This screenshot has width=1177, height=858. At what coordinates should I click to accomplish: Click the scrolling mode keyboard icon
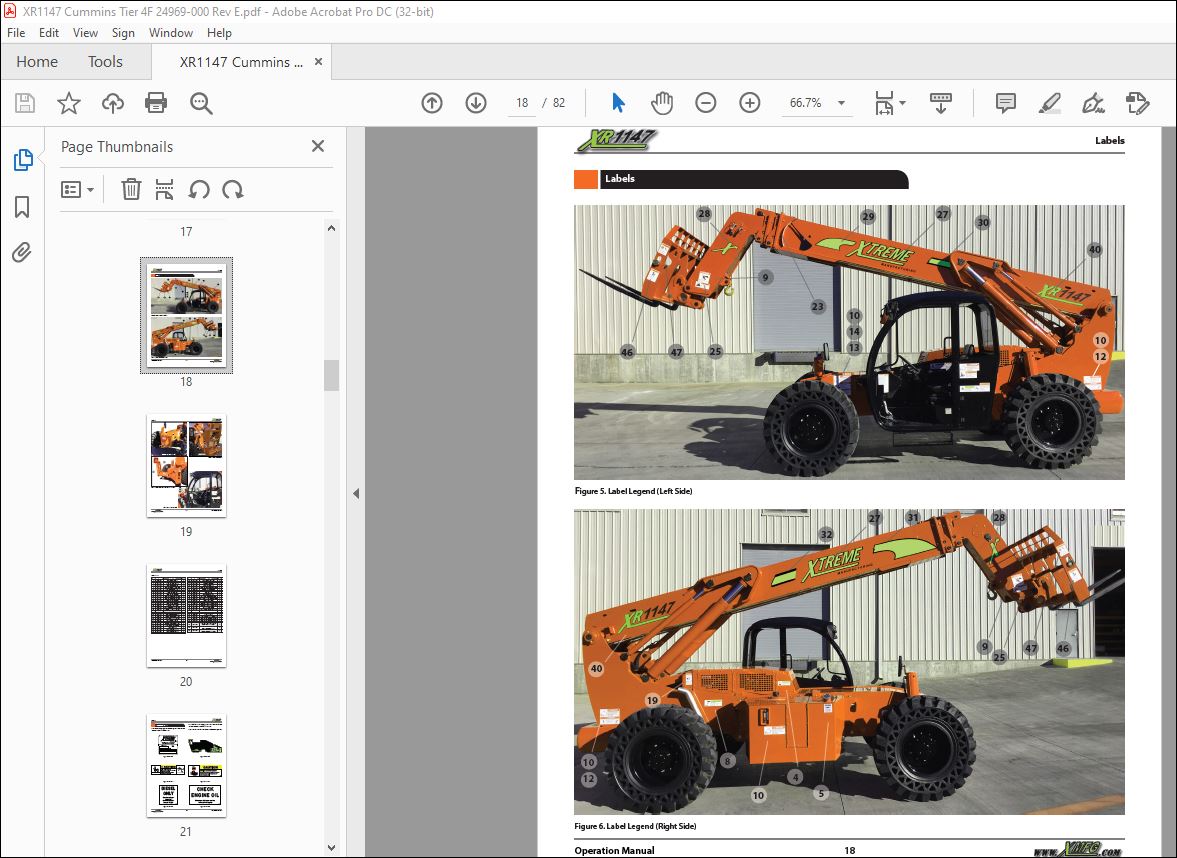point(941,103)
